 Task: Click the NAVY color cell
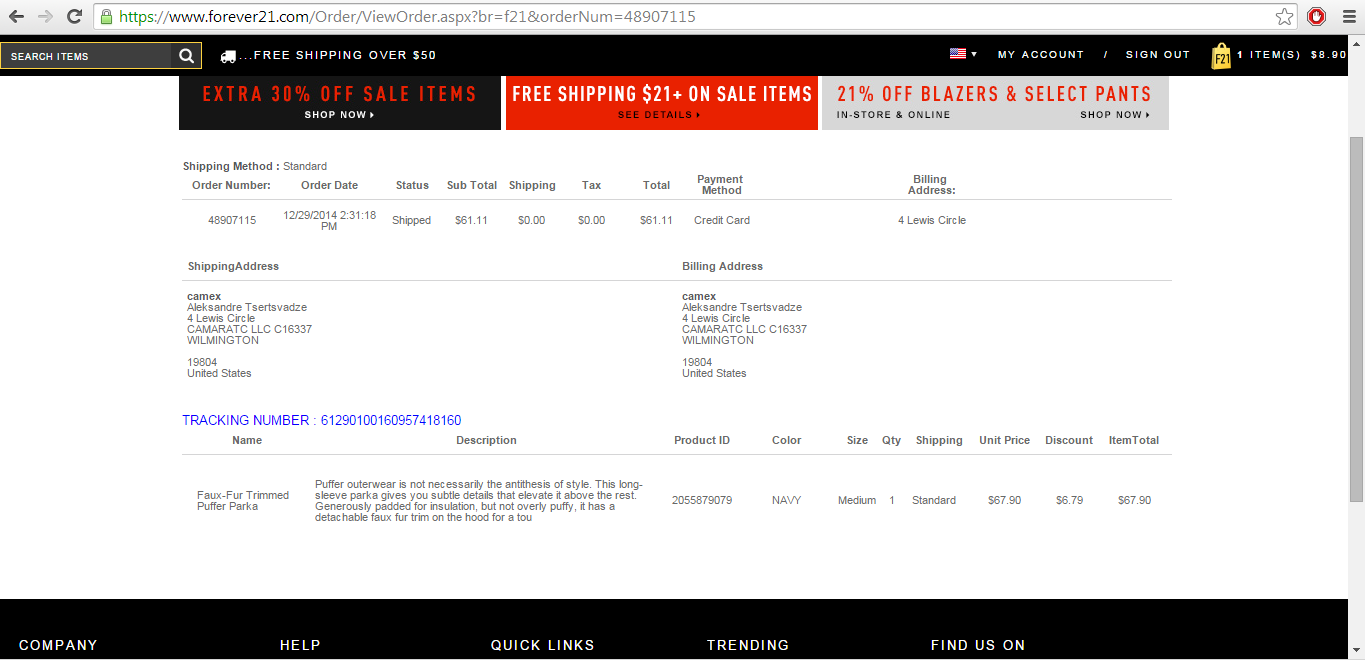pyautogui.click(x=787, y=500)
